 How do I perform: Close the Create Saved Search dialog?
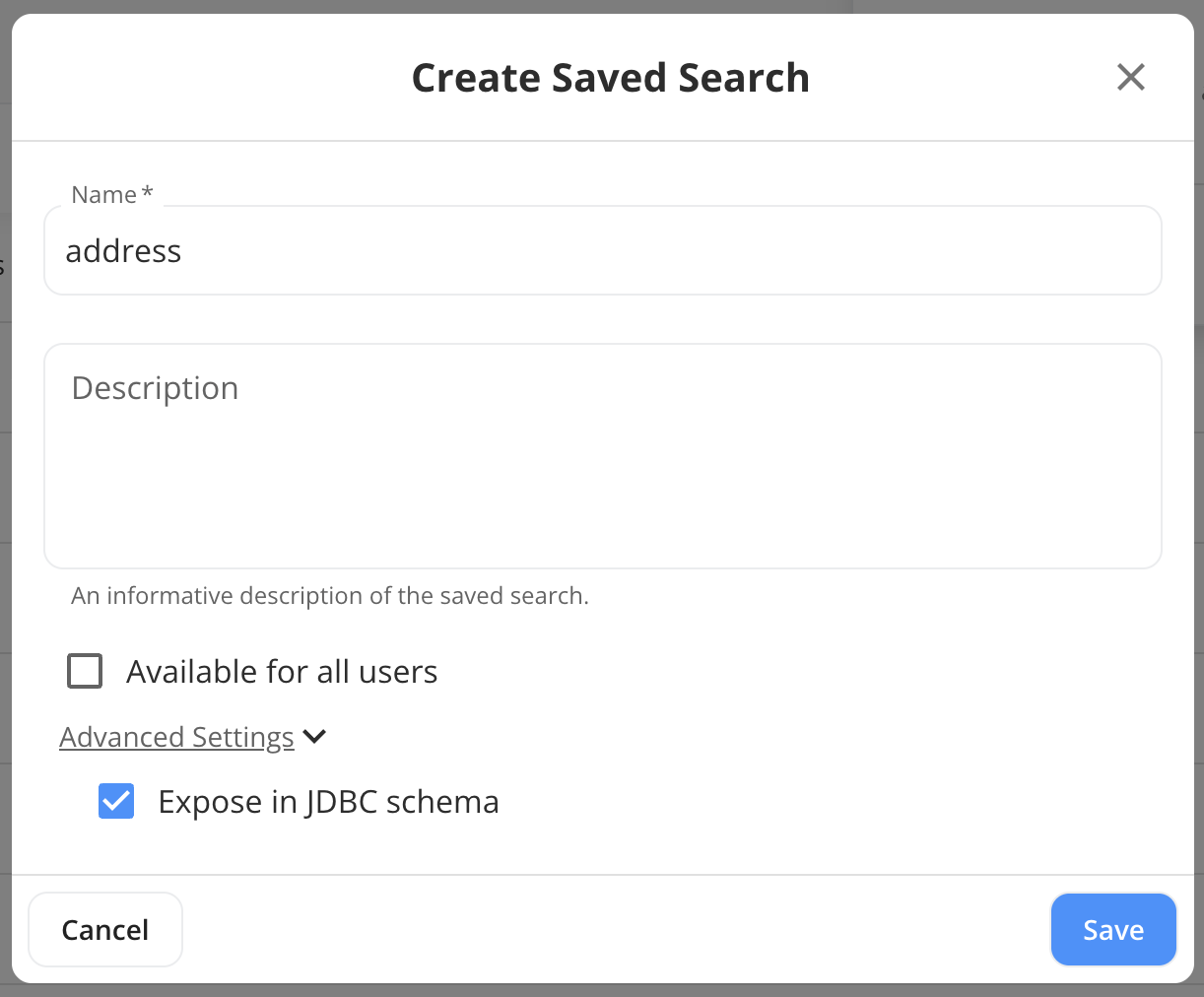pyautogui.click(x=1130, y=77)
